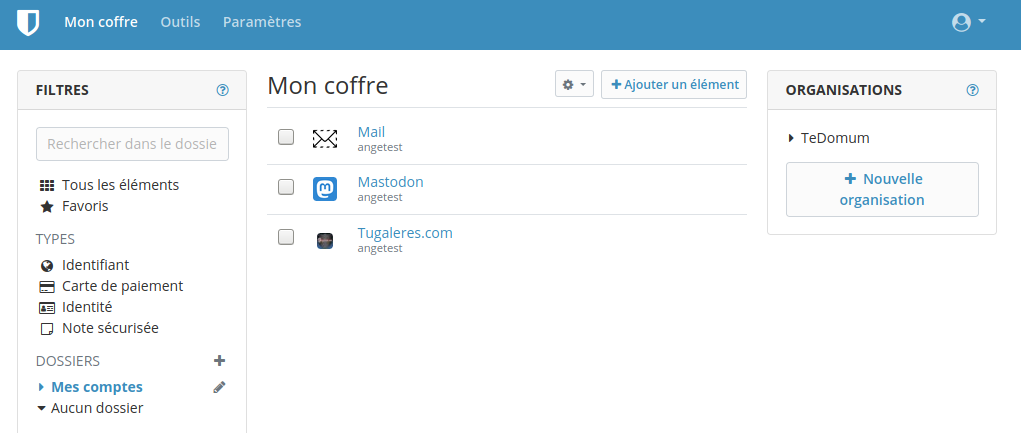Click the Mail entry envelope icon
This screenshot has width=1021, height=433.
click(x=325, y=139)
